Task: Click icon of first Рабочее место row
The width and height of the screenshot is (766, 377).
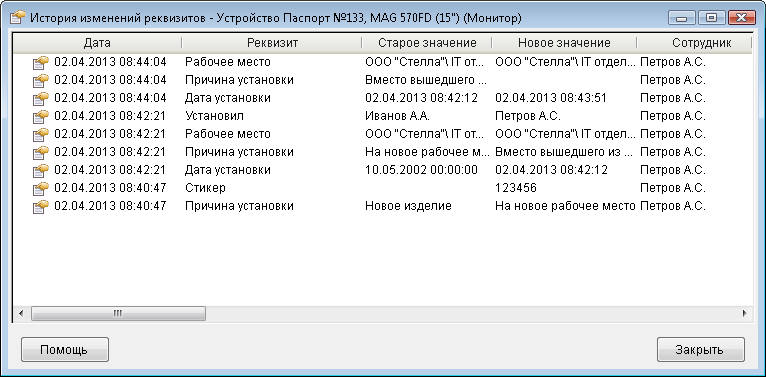Action: point(41,63)
